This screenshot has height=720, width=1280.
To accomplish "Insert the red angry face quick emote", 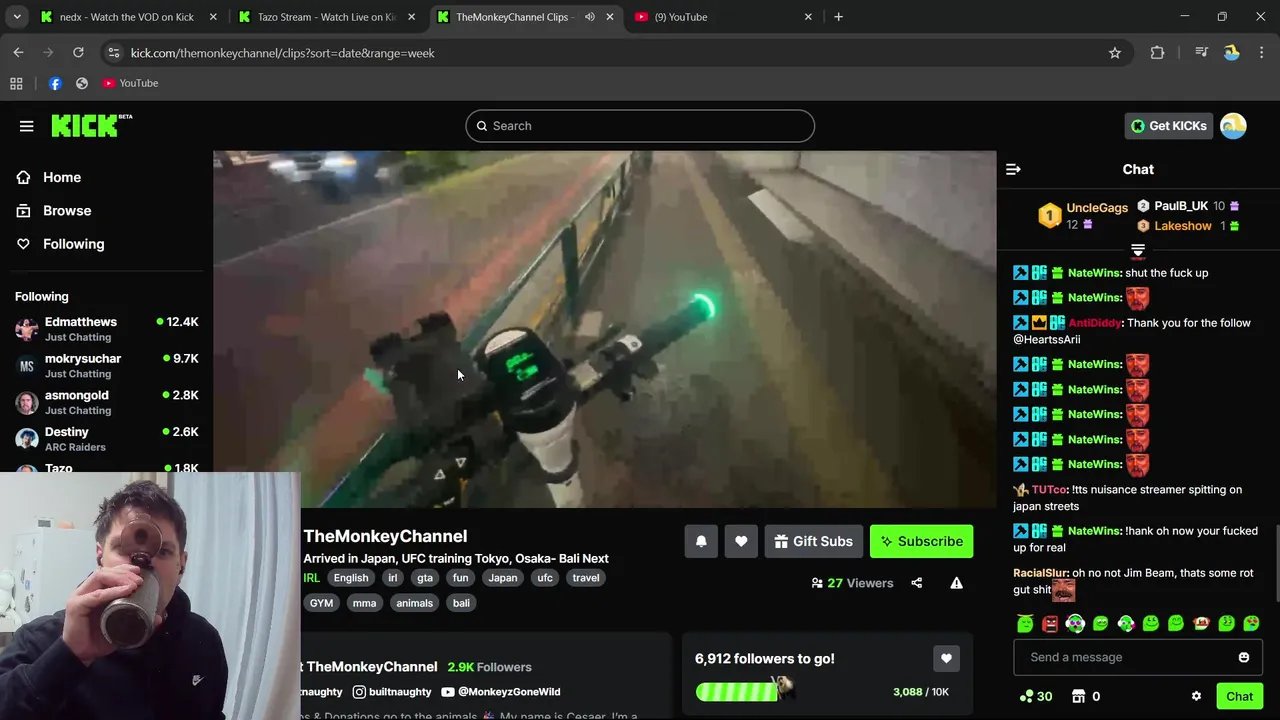I will point(1050,623).
